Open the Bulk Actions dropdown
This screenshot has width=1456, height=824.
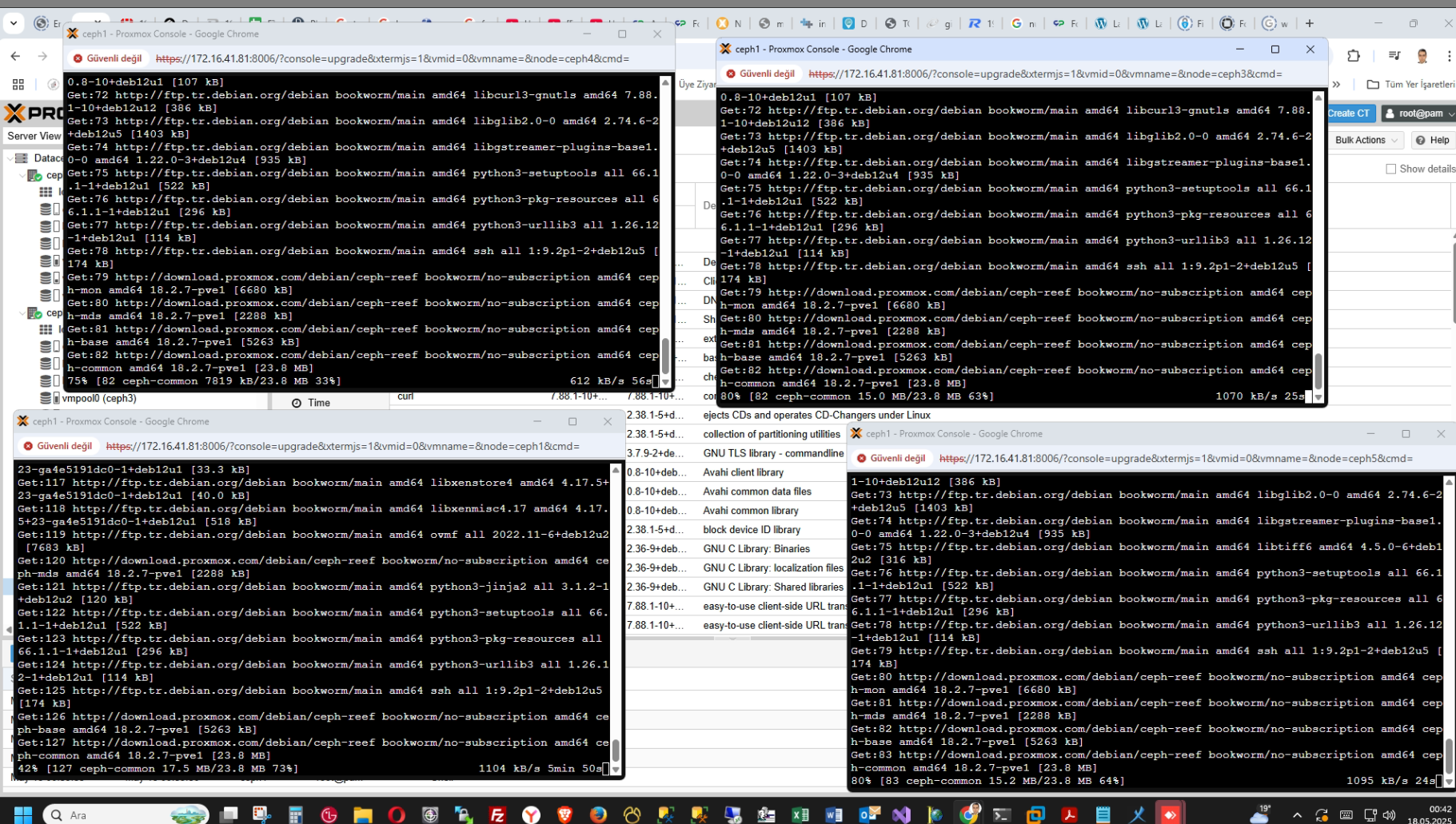1366,140
